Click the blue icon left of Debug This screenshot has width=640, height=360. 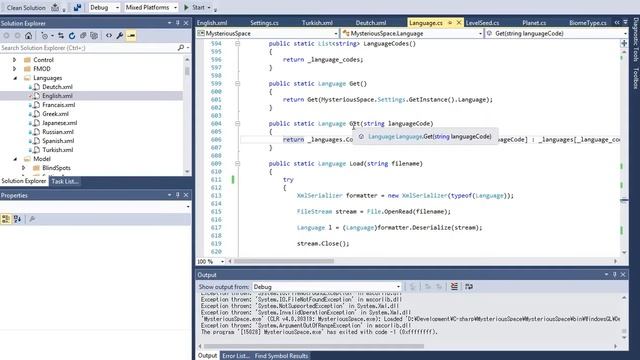77,7
